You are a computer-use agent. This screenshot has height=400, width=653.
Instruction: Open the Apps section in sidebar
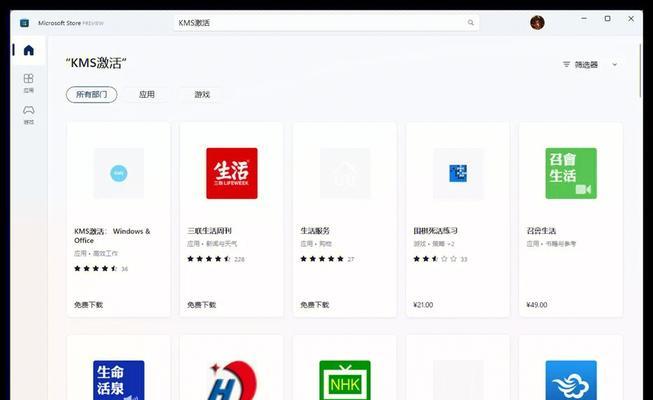(28, 83)
